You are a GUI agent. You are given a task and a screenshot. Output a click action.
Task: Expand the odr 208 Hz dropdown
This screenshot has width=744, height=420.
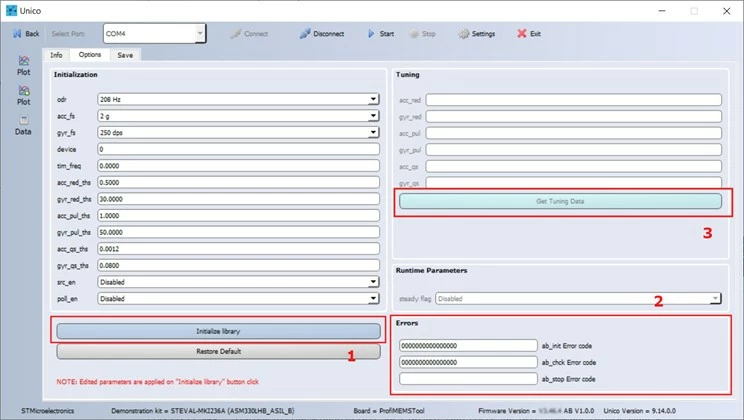(x=373, y=99)
